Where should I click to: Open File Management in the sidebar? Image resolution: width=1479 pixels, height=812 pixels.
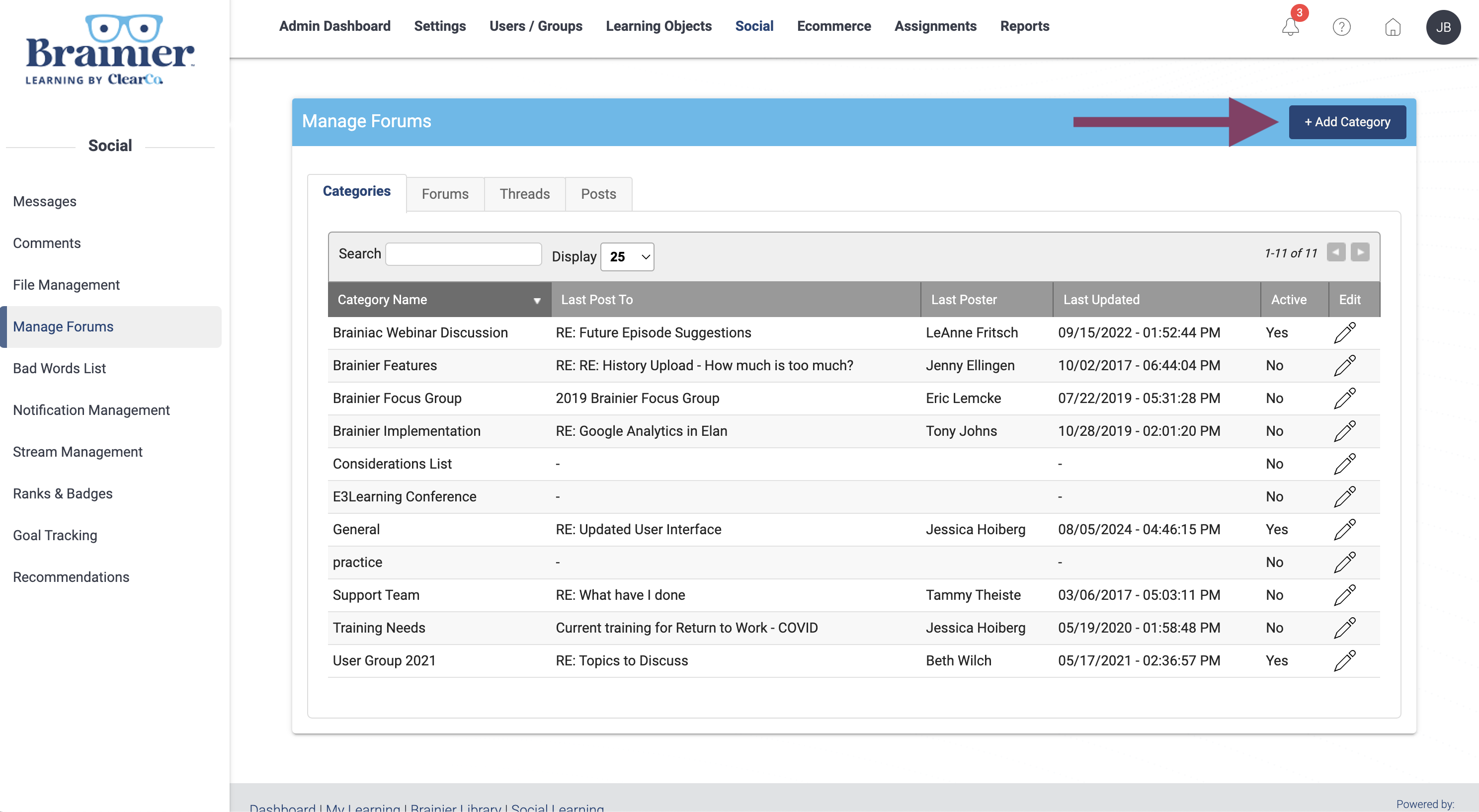click(66, 285)
